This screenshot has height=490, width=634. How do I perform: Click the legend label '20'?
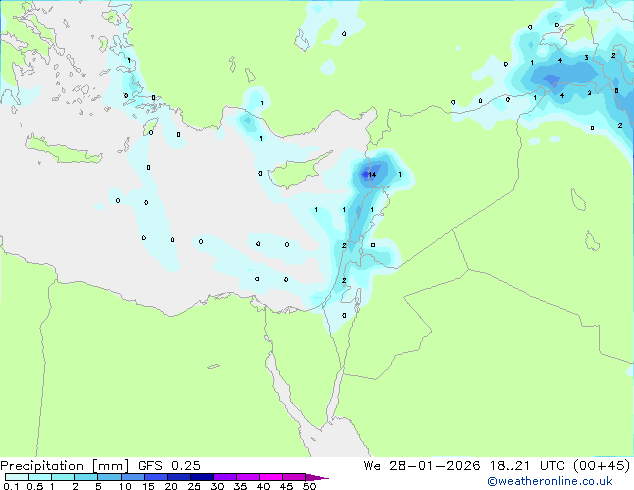pyautogui.click(x=171, y=486)
